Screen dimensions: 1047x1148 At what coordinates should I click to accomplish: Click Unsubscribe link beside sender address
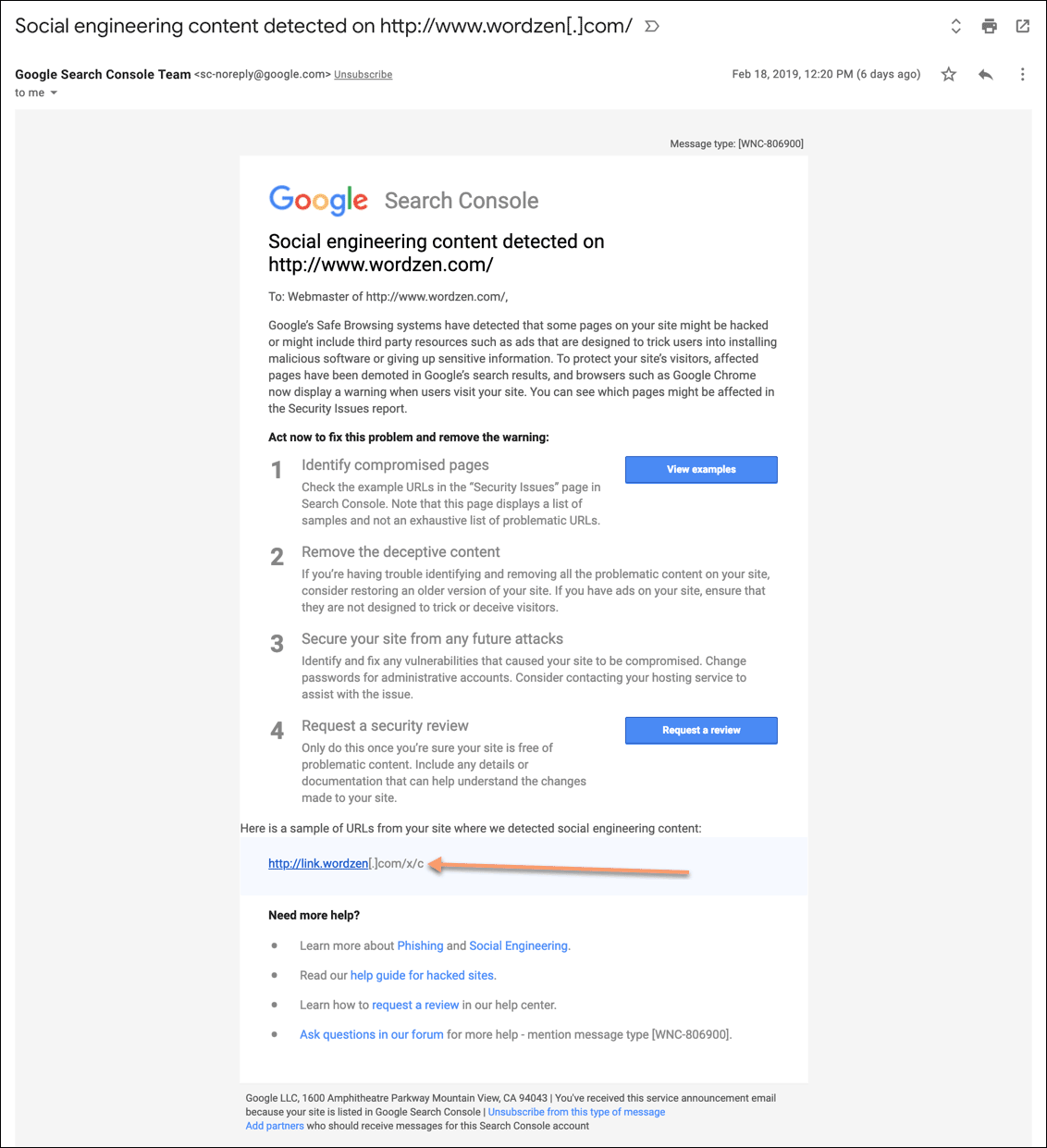coord(363,75)
